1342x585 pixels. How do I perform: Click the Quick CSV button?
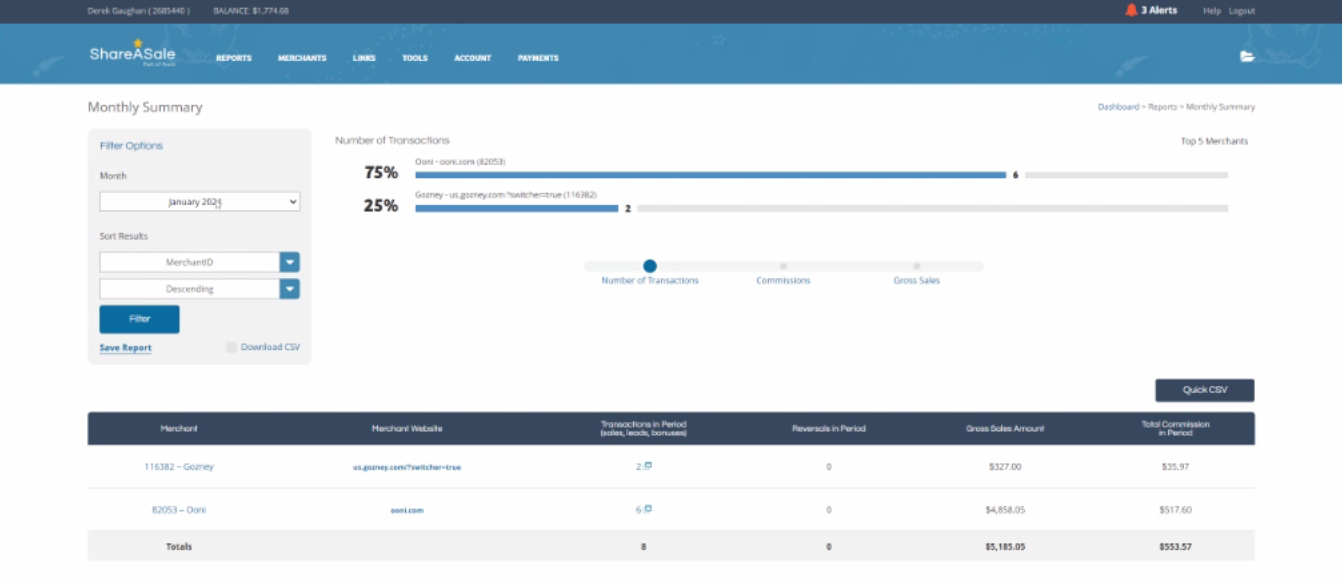[x=1204, y=390]
